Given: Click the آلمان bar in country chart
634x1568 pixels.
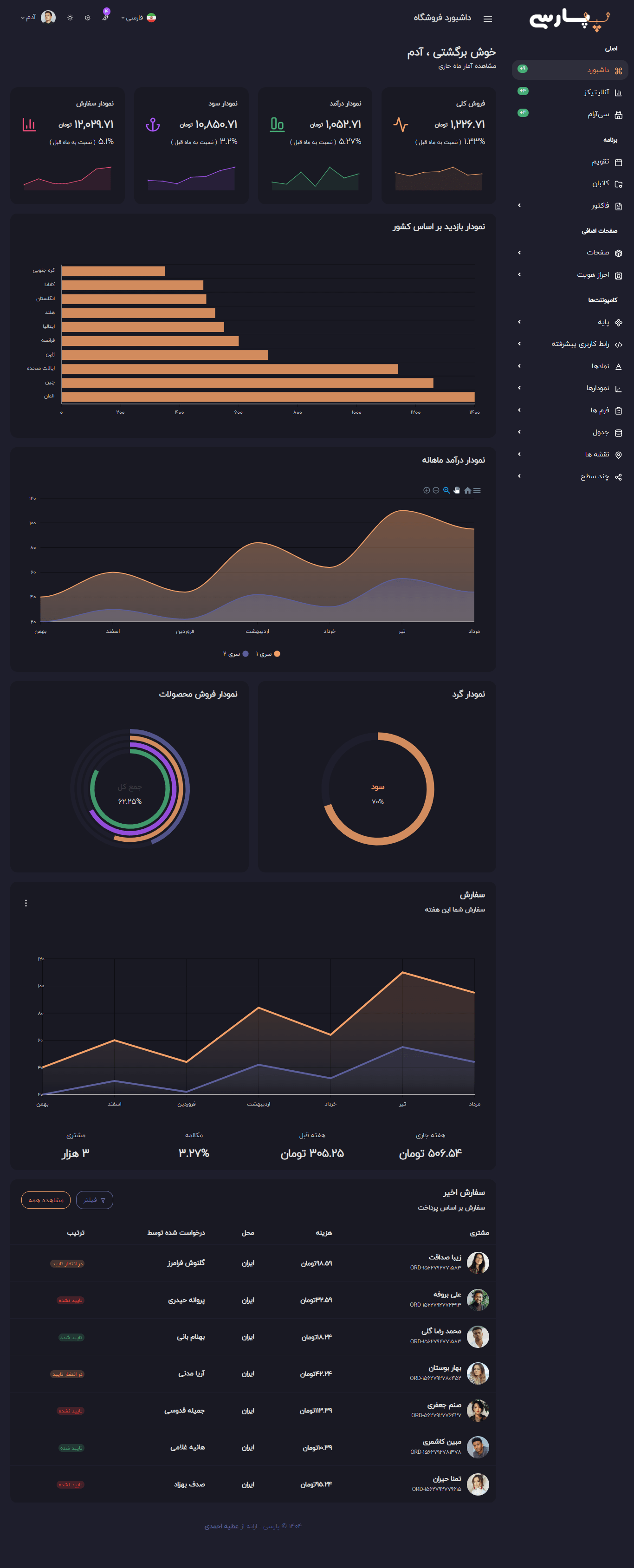Looking at the screenshot, I should pos(268,397).
